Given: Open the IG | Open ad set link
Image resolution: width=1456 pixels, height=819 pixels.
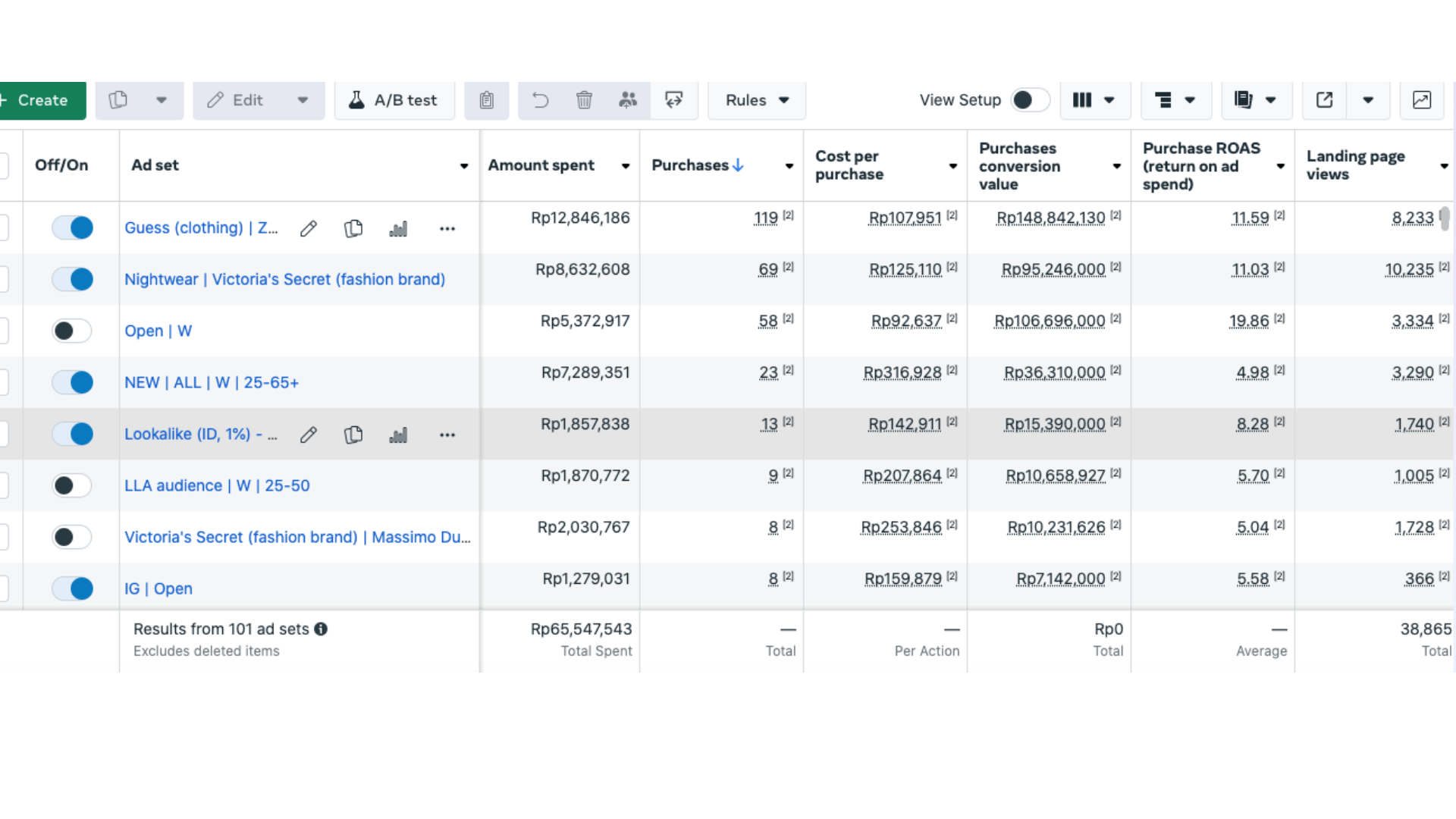Looking at the screenshot, I should pyautogui.click(x=158, y=588).
